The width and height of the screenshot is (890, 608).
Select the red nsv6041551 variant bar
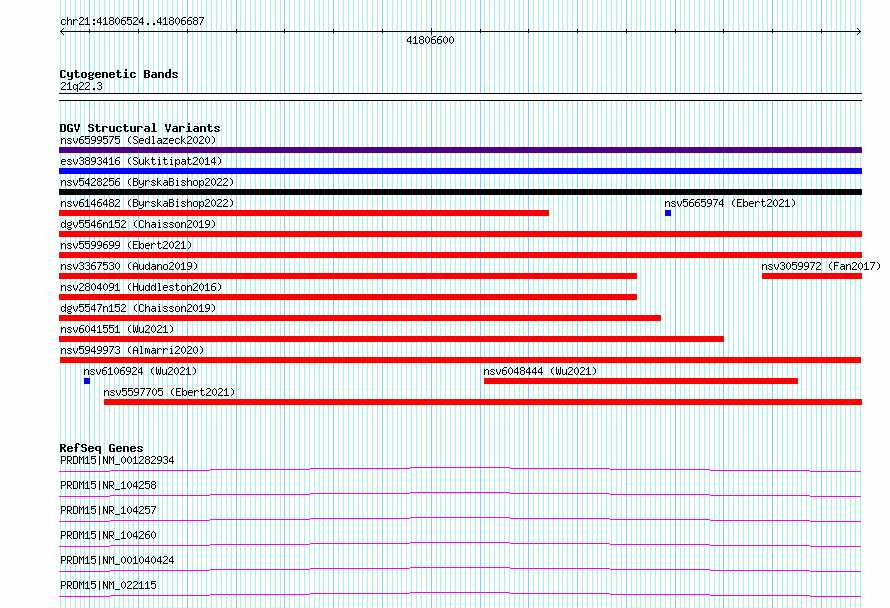(392, 339)
